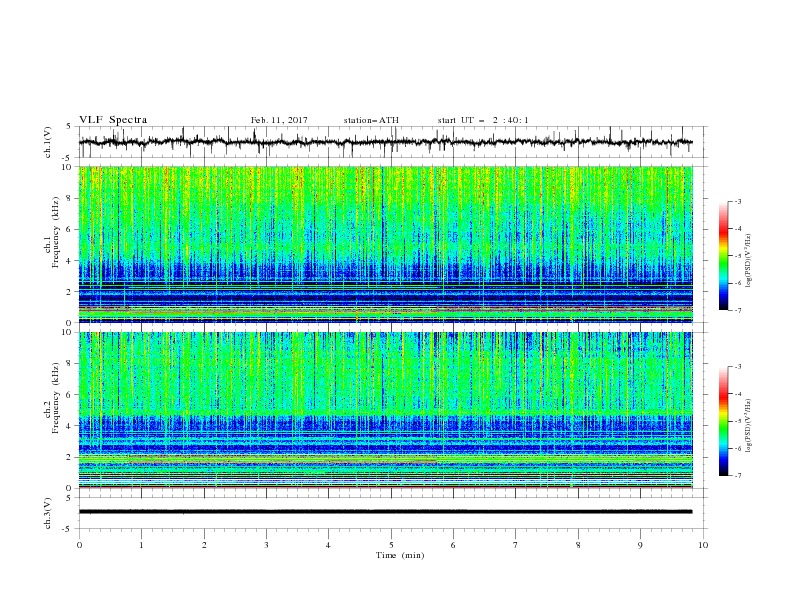Click the ch.2 'Frequency (kHz)' axis label

(56, 398)
